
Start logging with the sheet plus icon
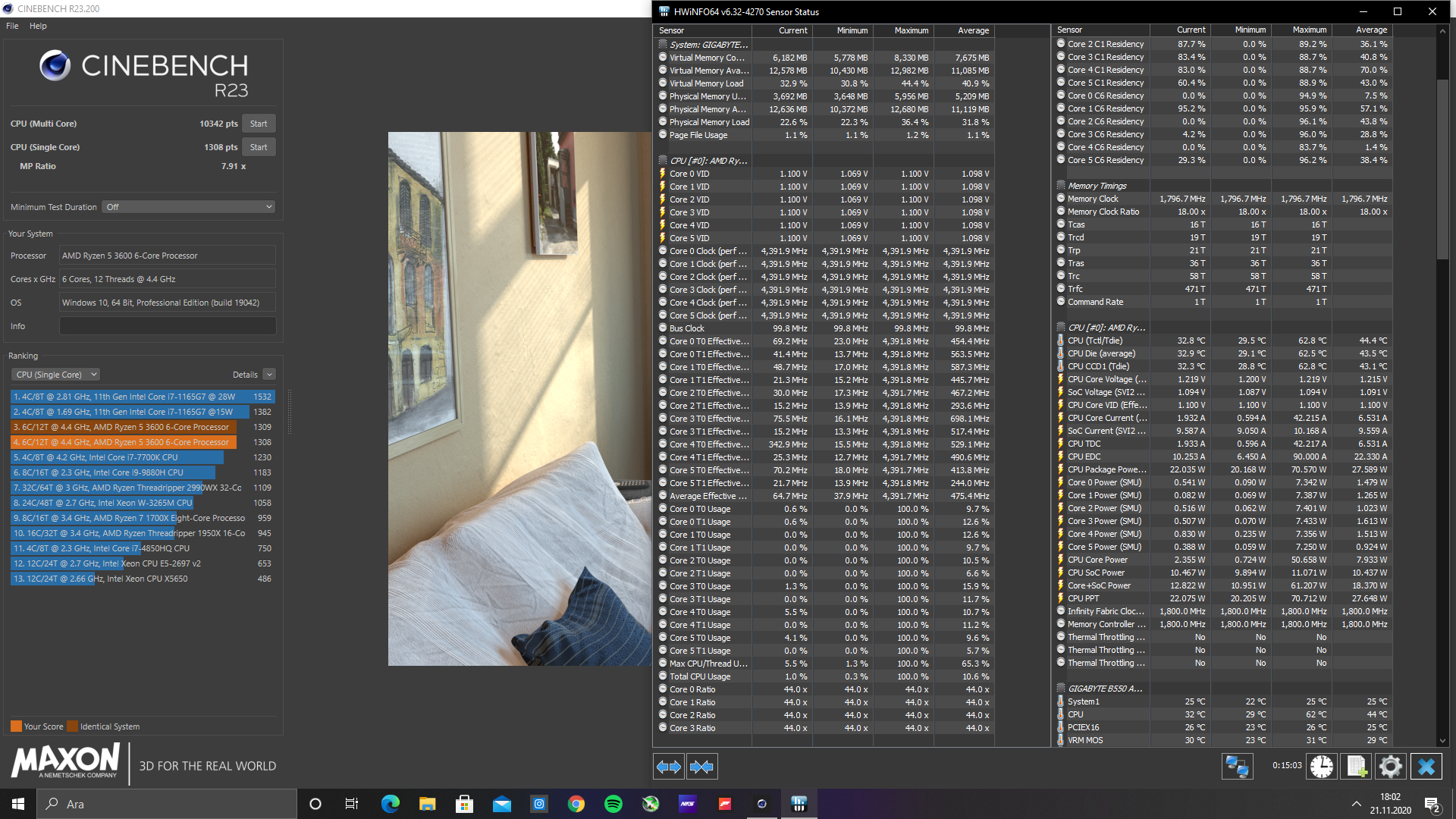click(1356, 767)
